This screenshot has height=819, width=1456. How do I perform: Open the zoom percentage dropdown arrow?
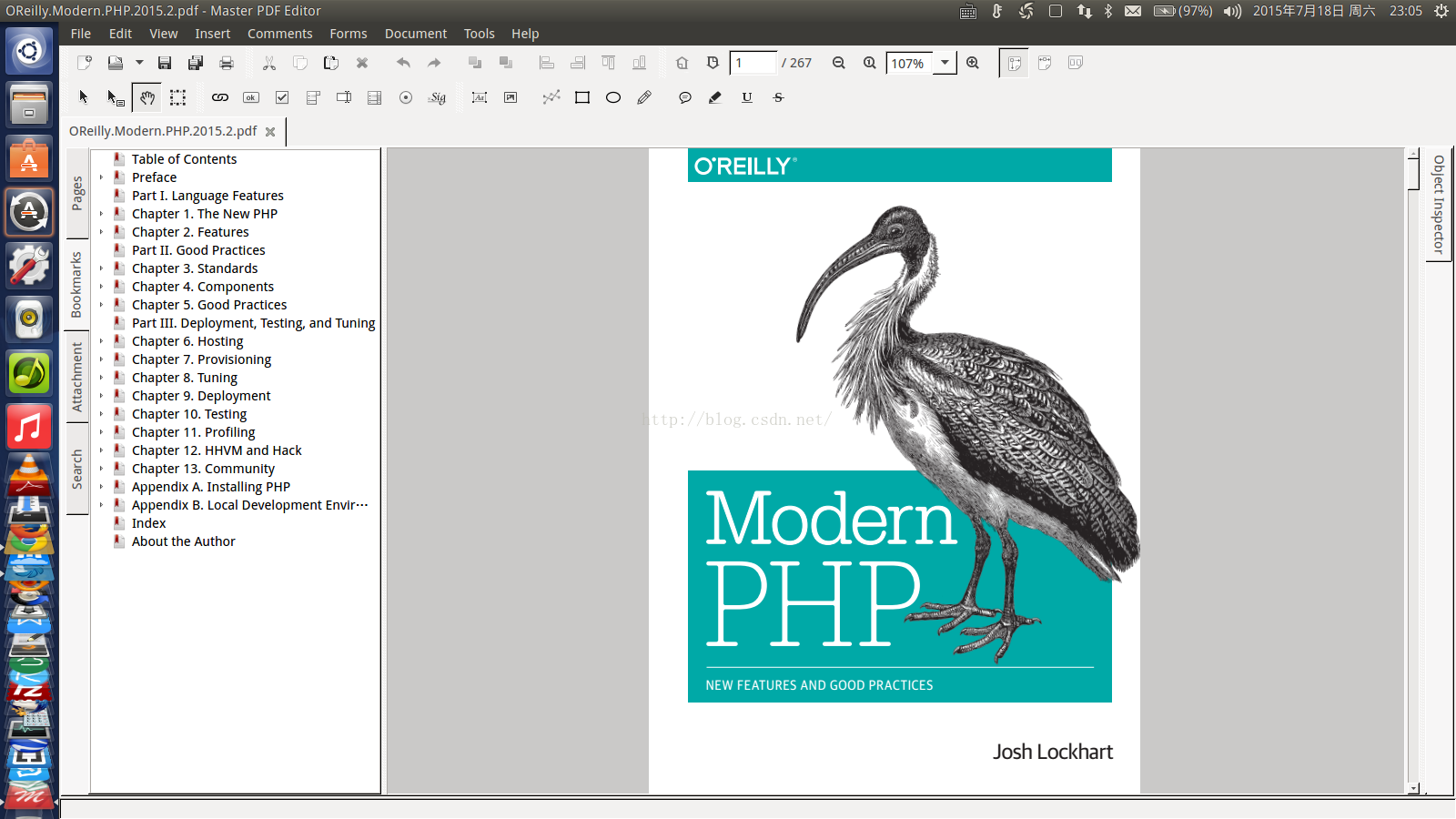tap(945, 63)
